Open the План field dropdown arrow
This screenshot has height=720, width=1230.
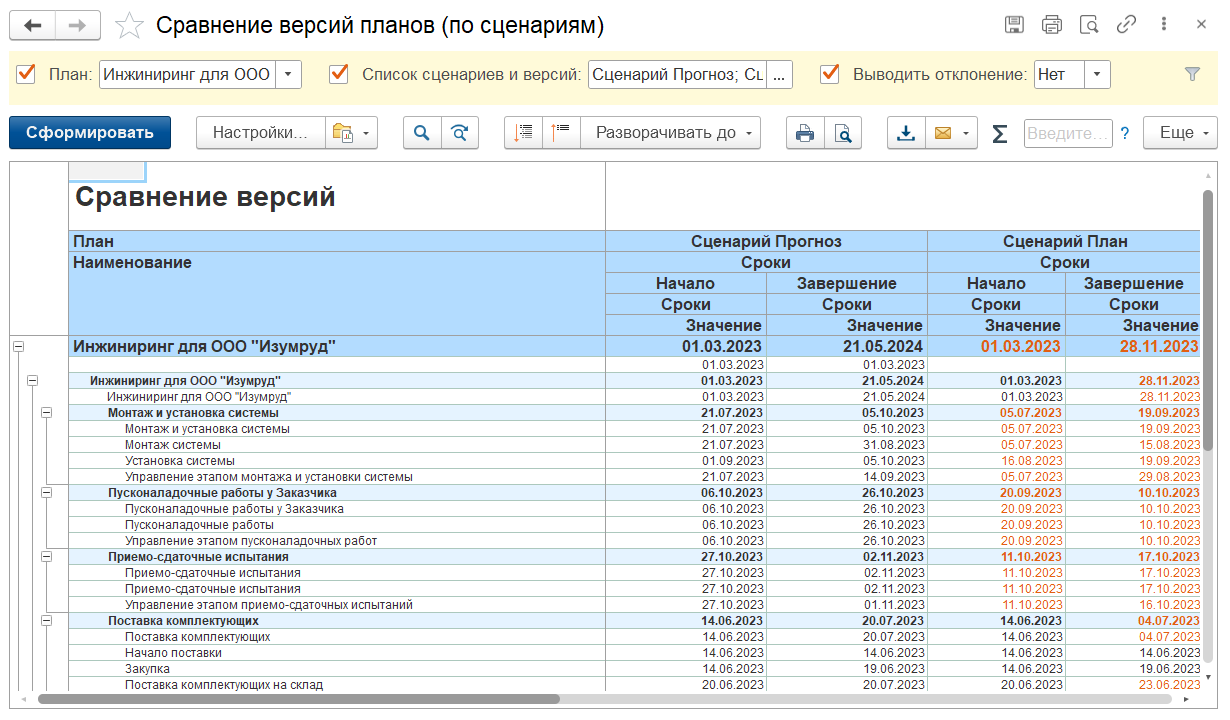(x=288, y=74)
